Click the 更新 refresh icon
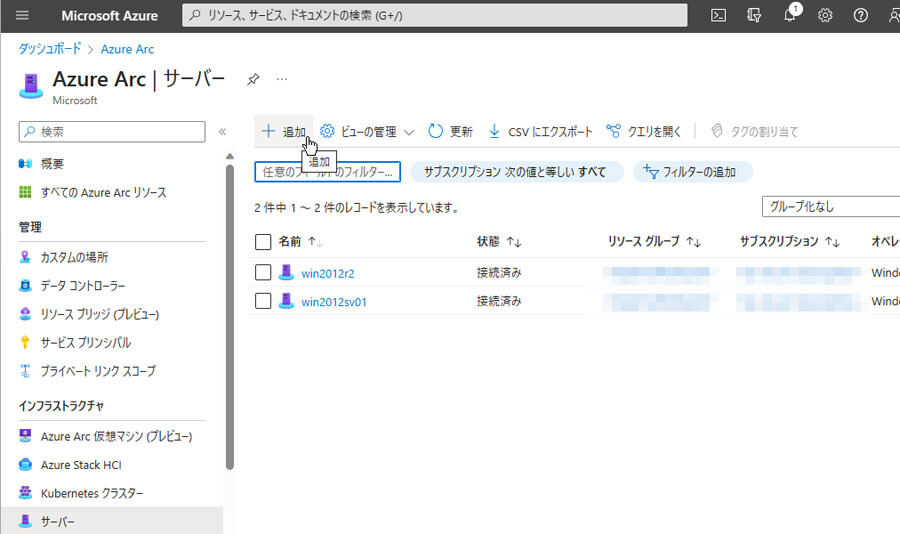This screenshot has height=534, width=900. coord(436,131)
